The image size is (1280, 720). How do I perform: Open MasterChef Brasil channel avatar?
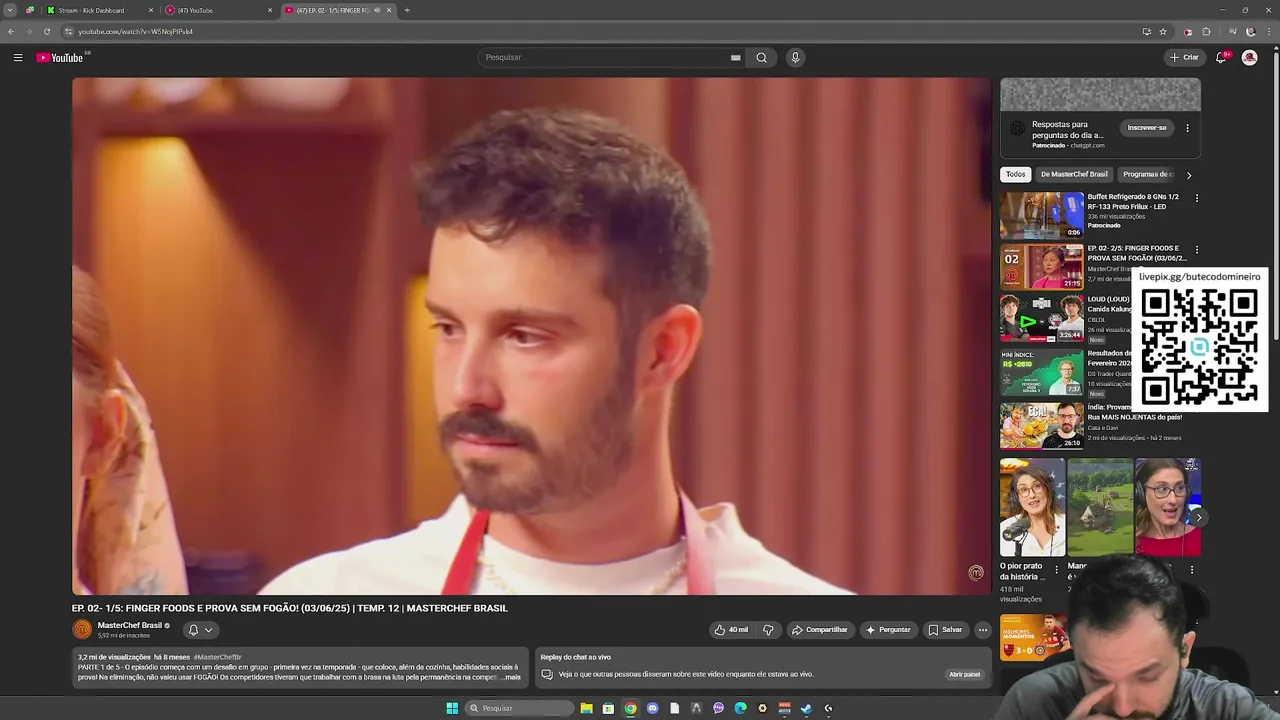coord(82,629)
